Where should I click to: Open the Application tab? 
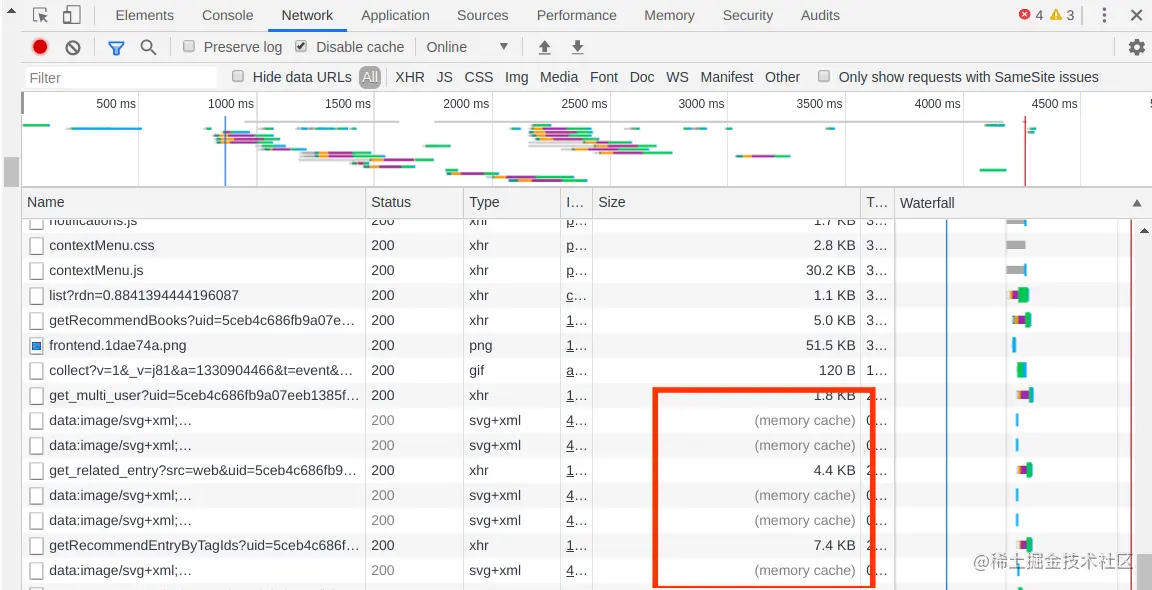[x=395, y=15]
